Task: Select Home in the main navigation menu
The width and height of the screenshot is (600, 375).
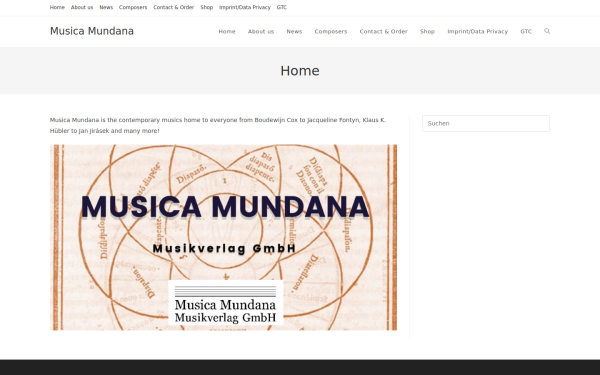Action: tap(227, 31)
